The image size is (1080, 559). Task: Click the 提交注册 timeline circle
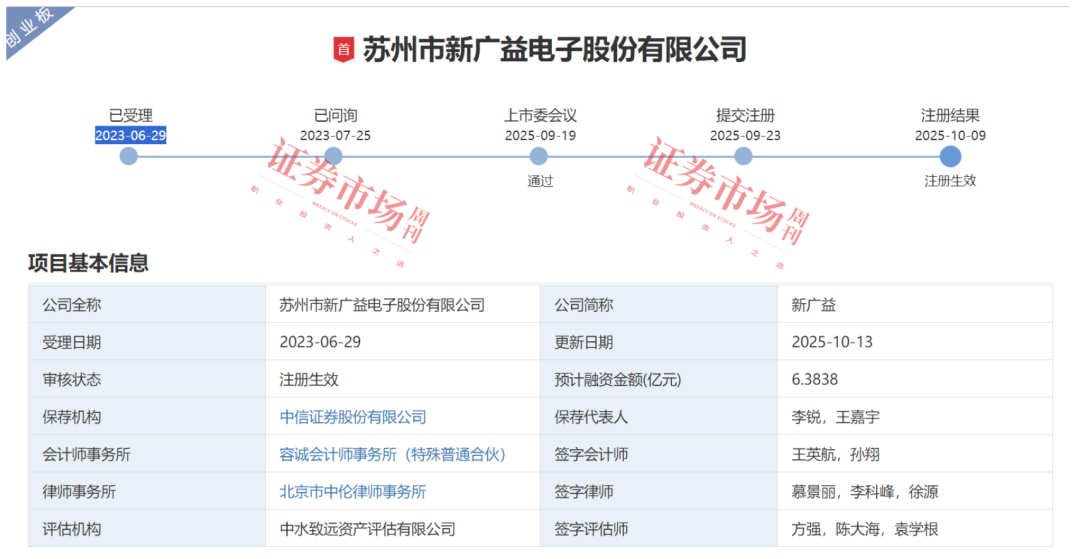[743, 156]
